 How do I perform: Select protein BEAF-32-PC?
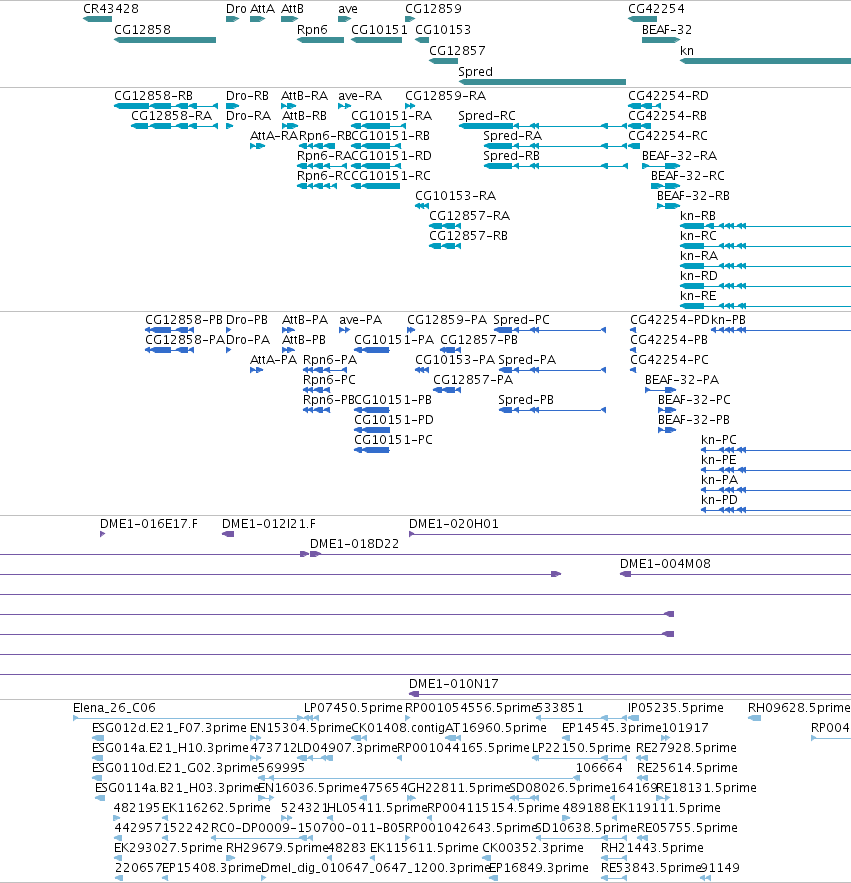tap(667, 410)
